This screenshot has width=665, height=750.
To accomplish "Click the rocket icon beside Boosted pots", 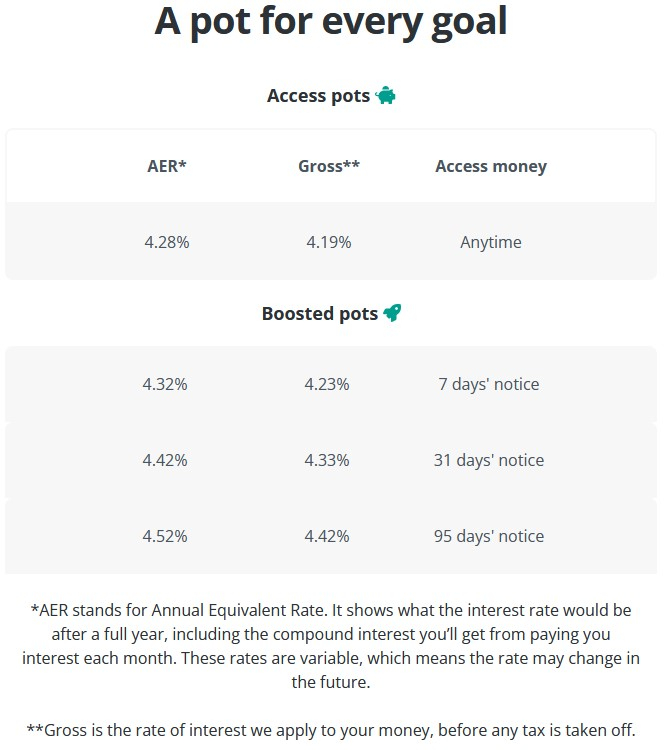I will 392,313.
